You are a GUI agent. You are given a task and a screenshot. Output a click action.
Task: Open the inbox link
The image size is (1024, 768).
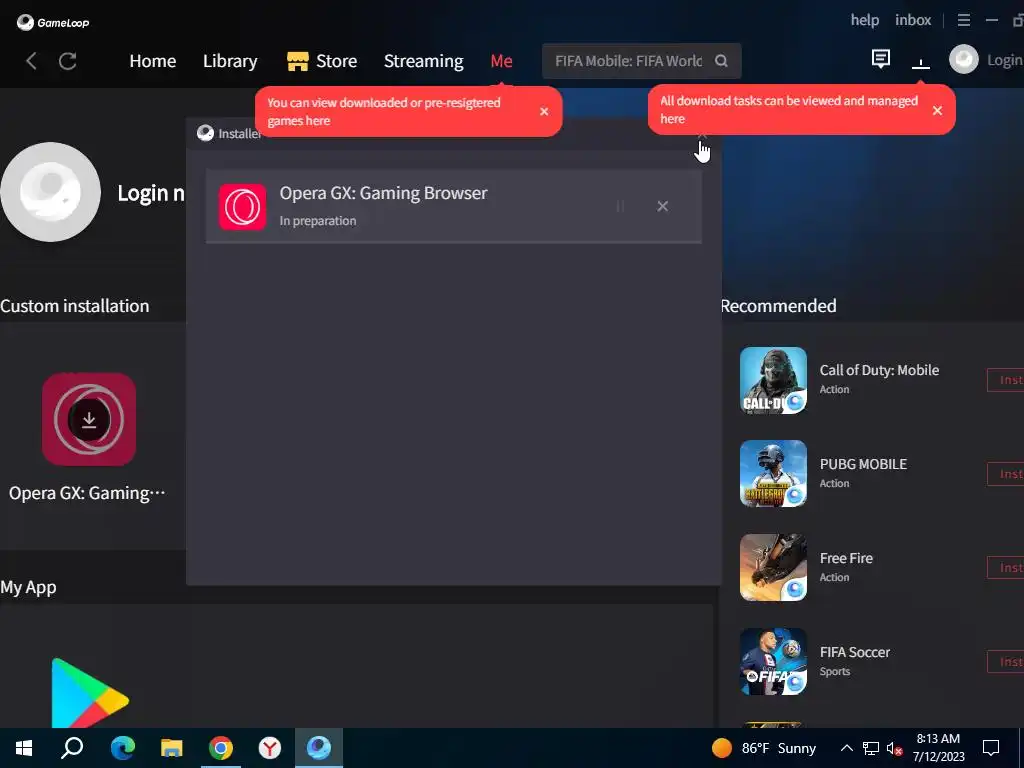click(913, 20)
